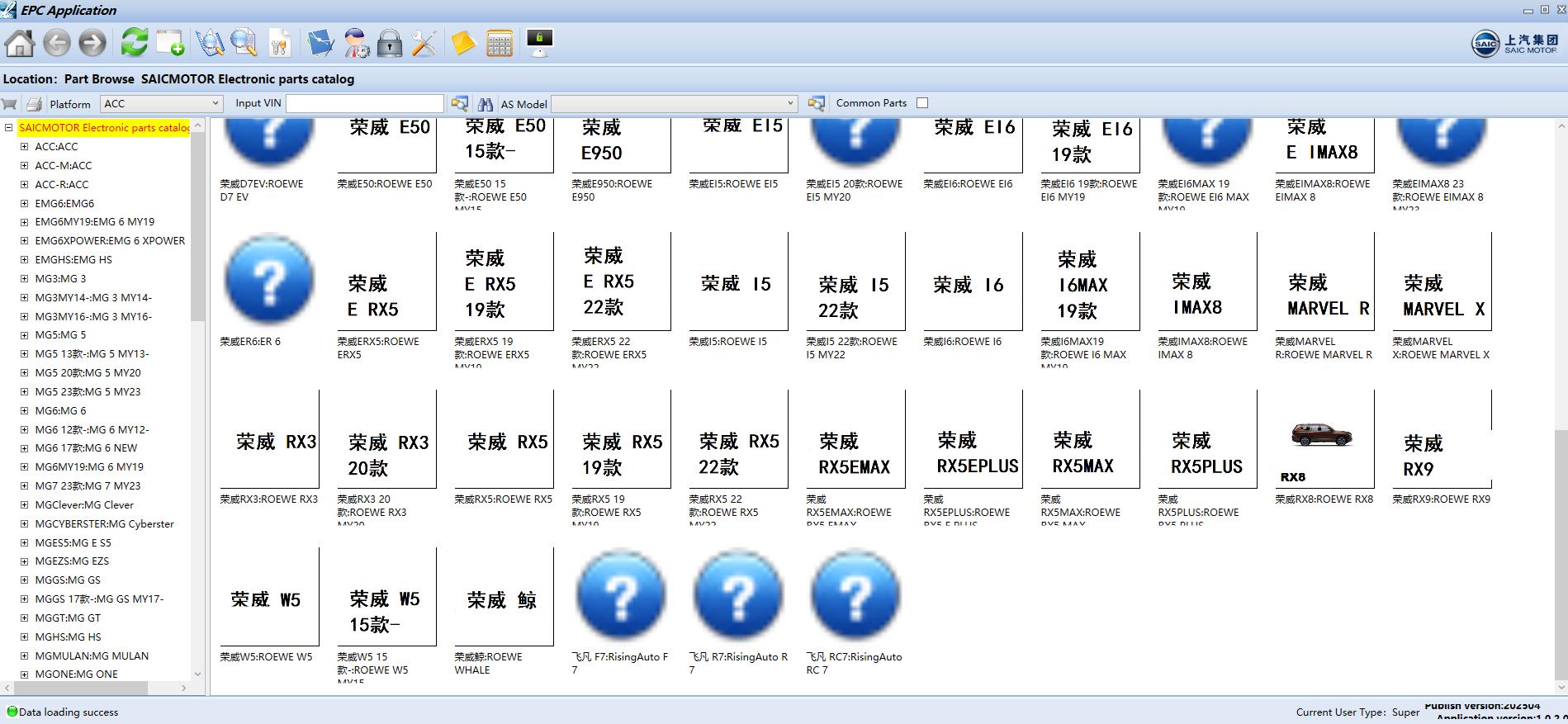
Task: Refresh with the green arrows icon
Action: coord(135,42)
